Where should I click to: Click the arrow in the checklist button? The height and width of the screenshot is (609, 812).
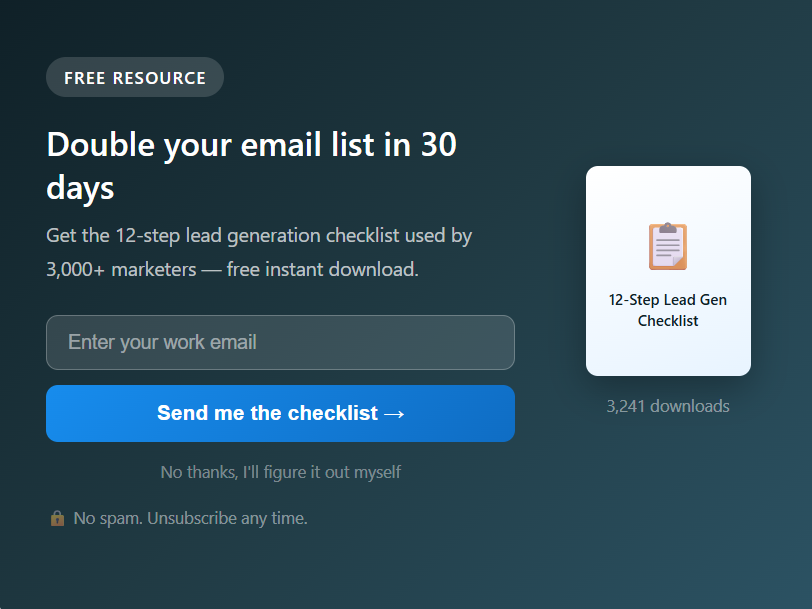pos(395,413)
